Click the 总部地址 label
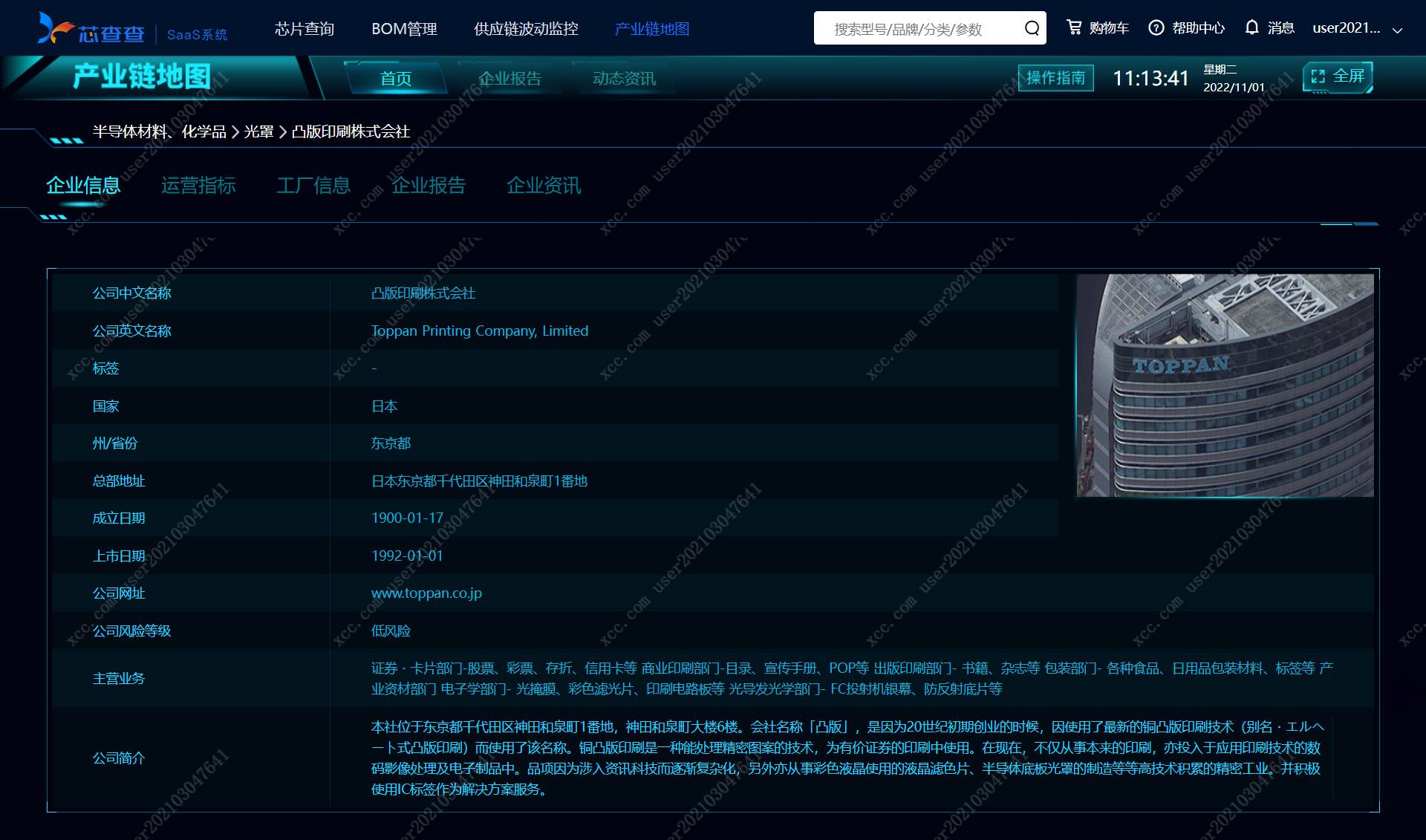 pos(118,481)
